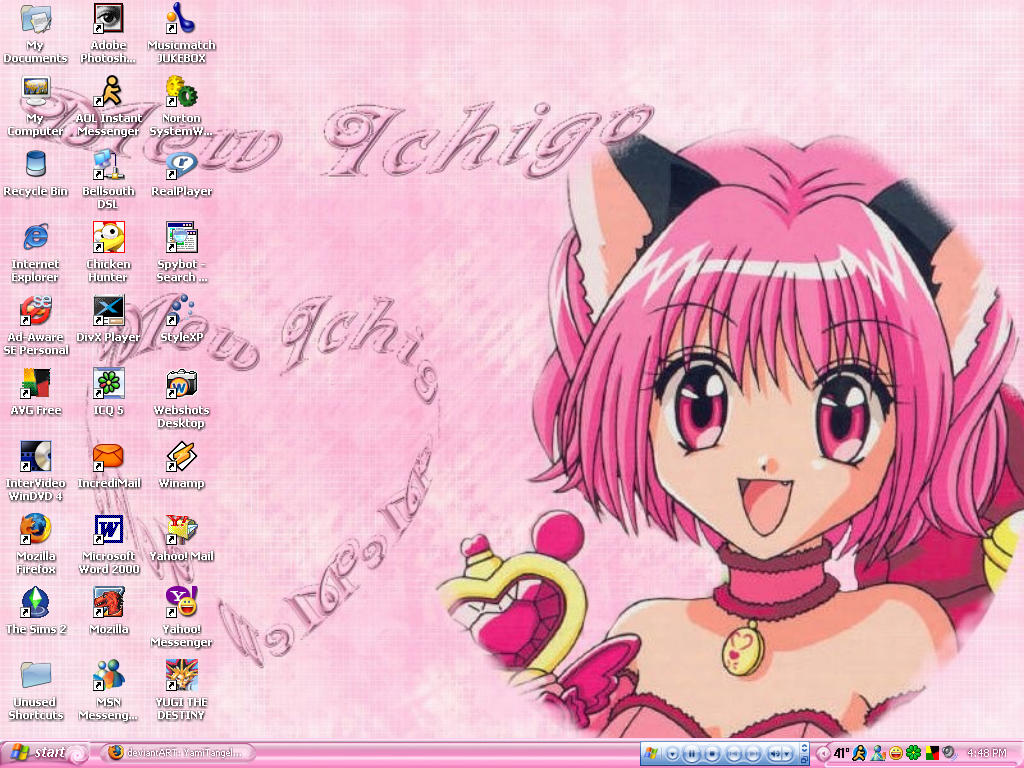Open the Start menu
Image resolution: width=1024 pixels, height=768 pixels.
44,753
